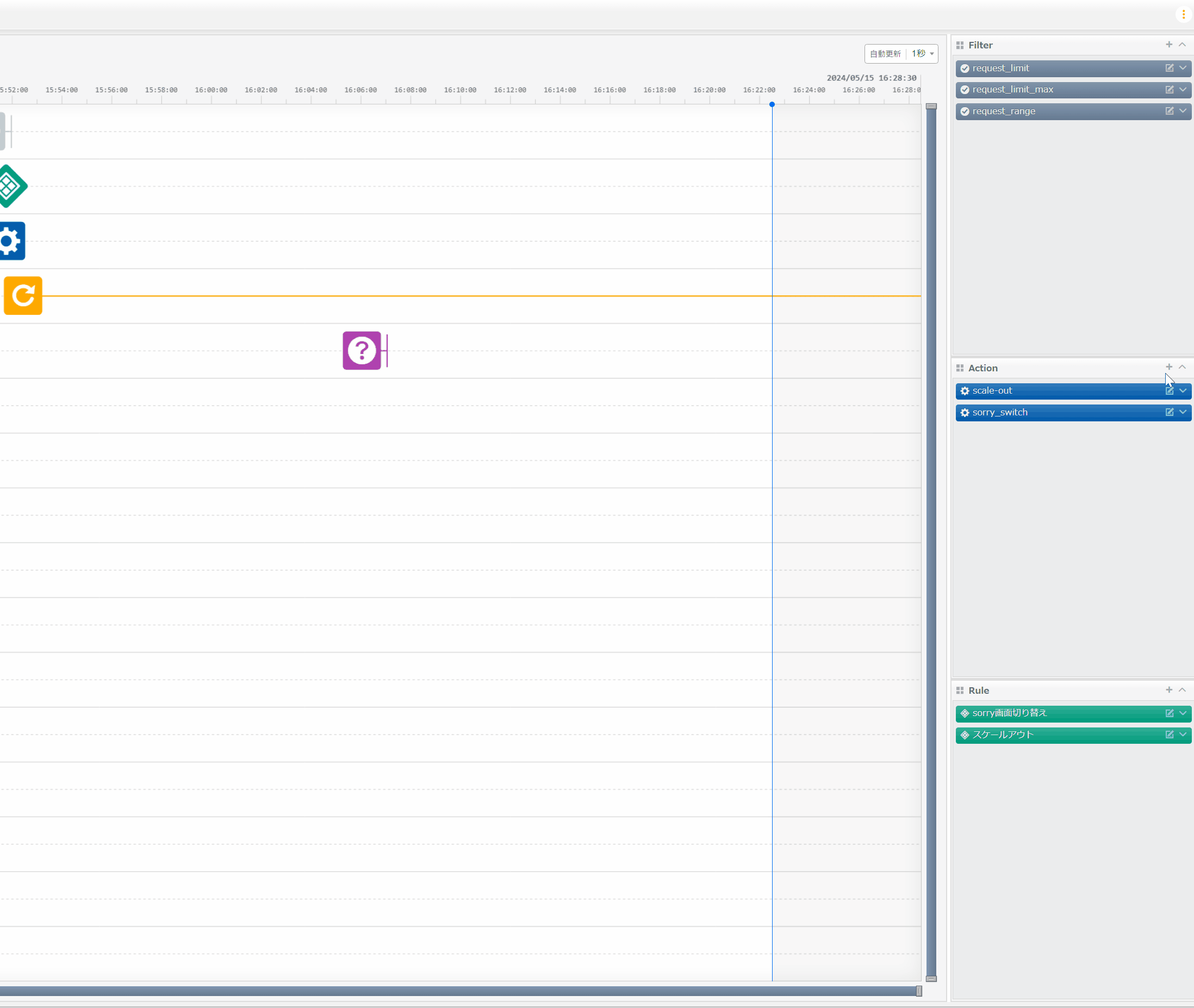Expand the sorry_switch action dropdown
The width and height of the screenshot is (1194, 1008).
pos(1184,412)
